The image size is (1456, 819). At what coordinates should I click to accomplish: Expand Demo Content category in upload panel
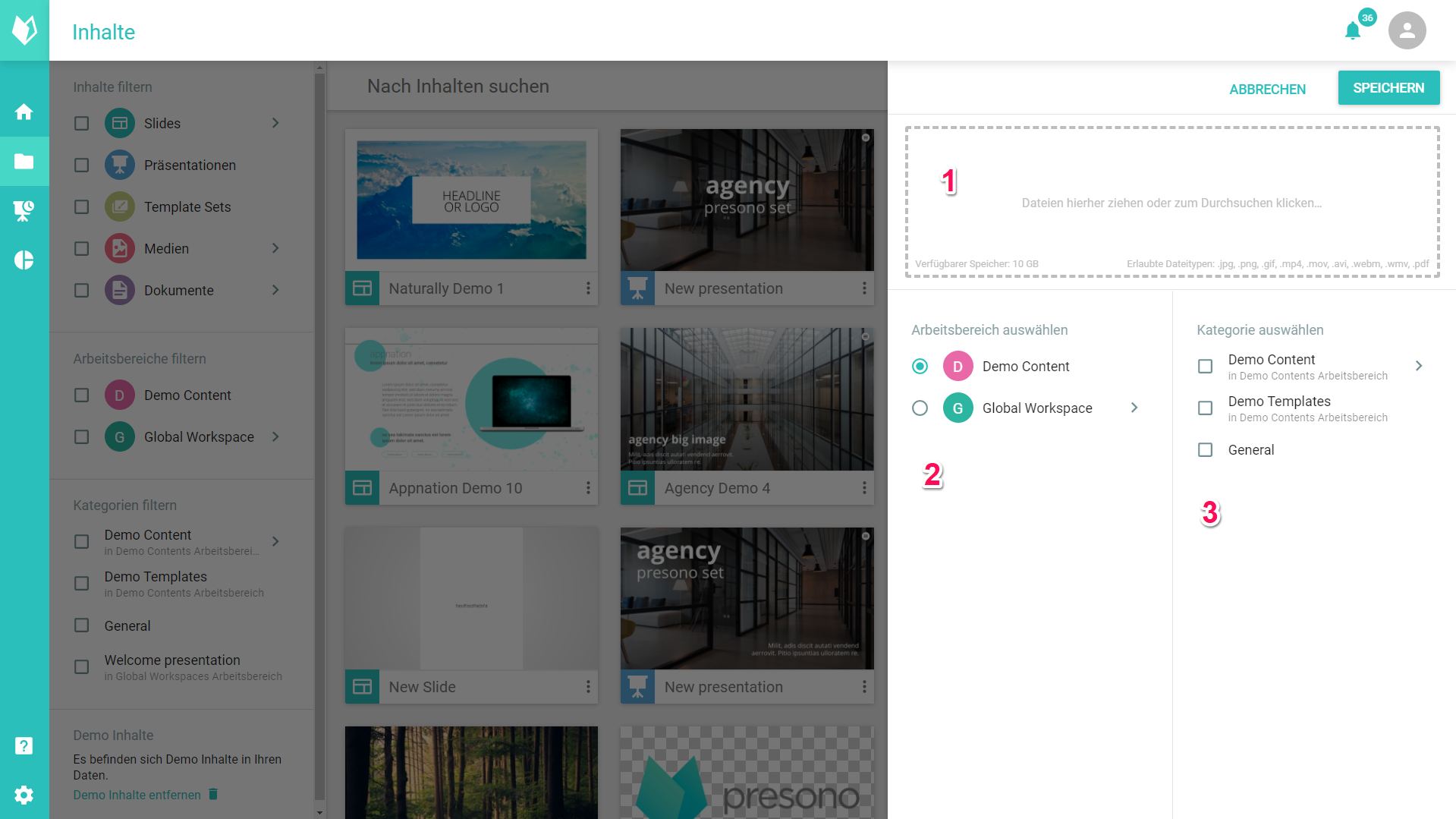(1419, 366)
